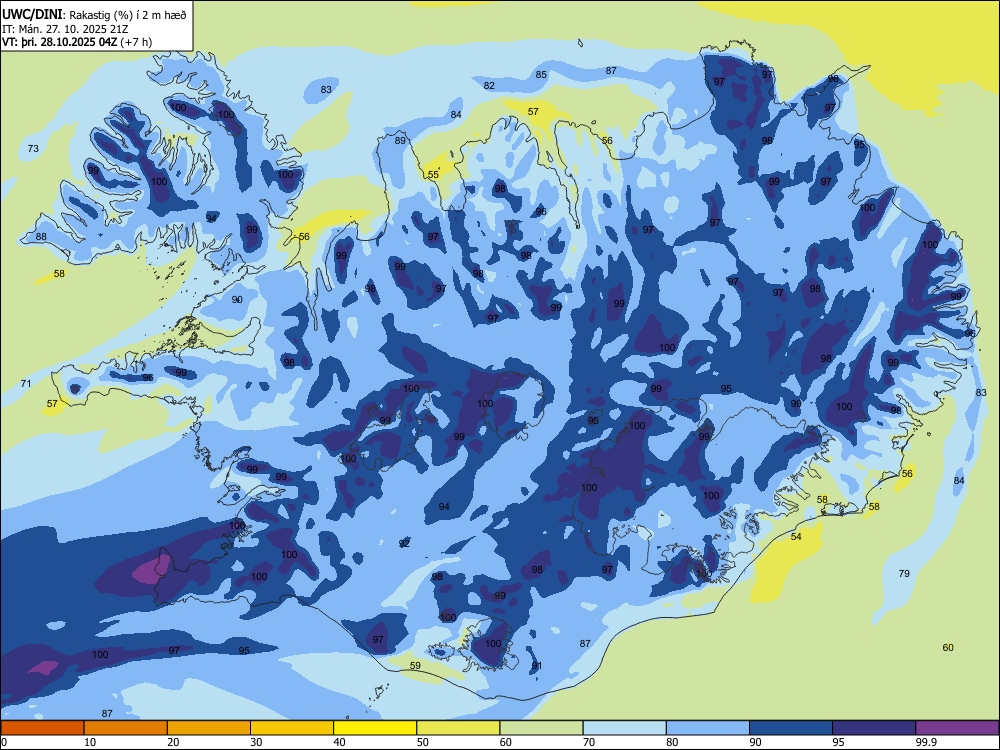The image size is (1000, 750).
Task: Click the 'VT: þri. 28.10.2025 04Z' line
Action: pyautogui.click(x=58, y=42)
